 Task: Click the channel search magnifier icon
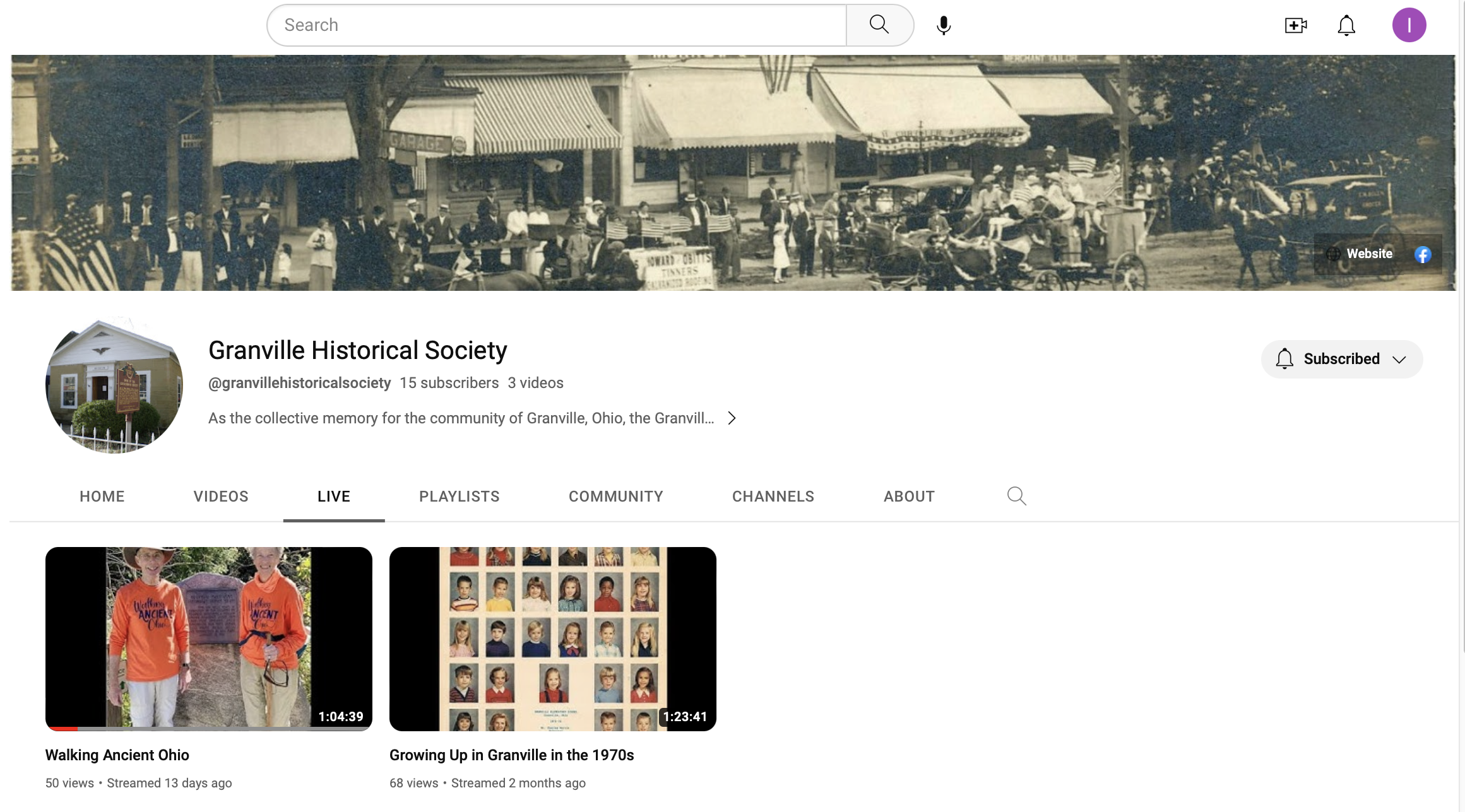(1016, 496)
